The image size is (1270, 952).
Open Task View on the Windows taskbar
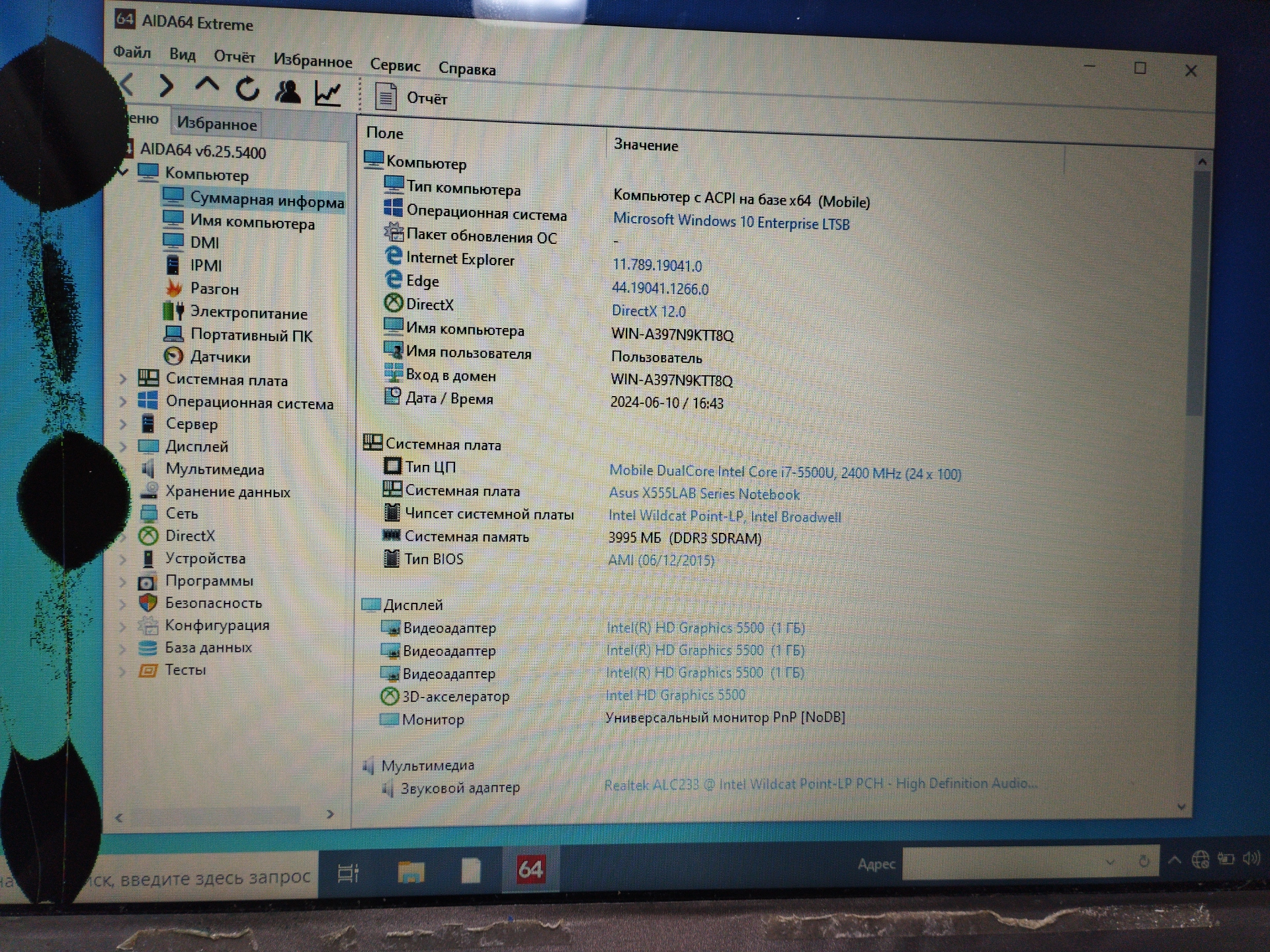pos(348,873)
